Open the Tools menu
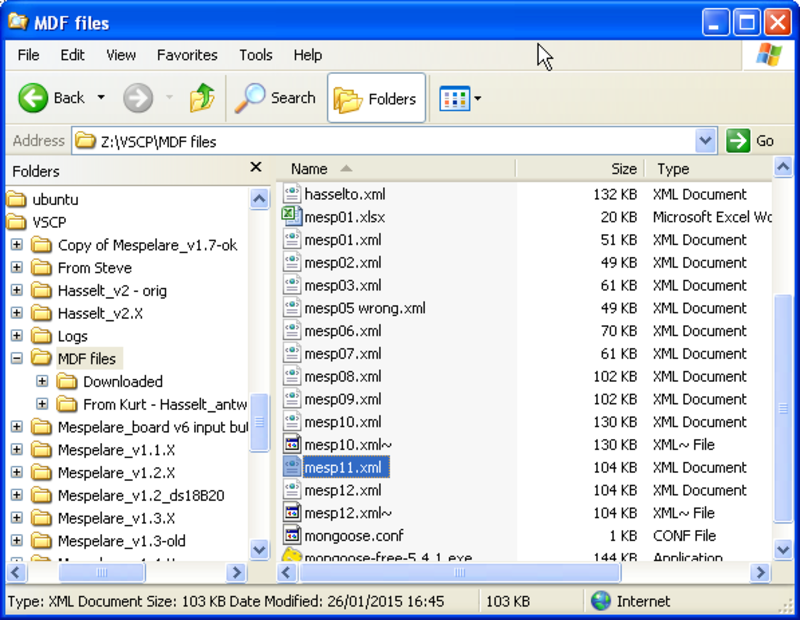Screen dimensions: 800x620 coord(256,55)
